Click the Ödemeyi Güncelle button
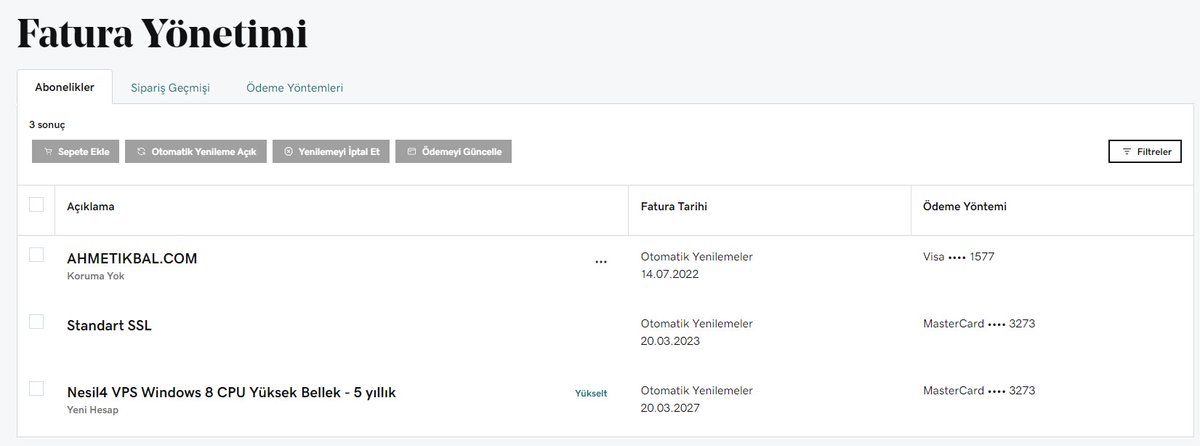This screenshot has height=446, width=1200. (453, 151)
